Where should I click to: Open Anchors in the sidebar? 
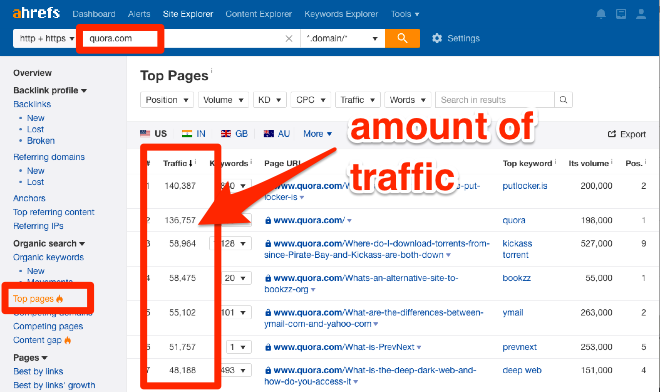[x=29, y=198]
